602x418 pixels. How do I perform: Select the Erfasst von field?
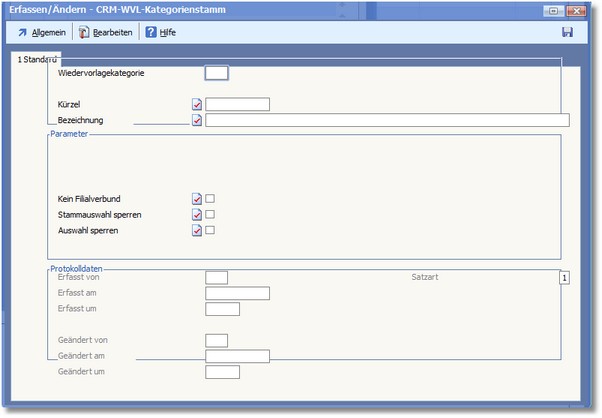(216, 277)
